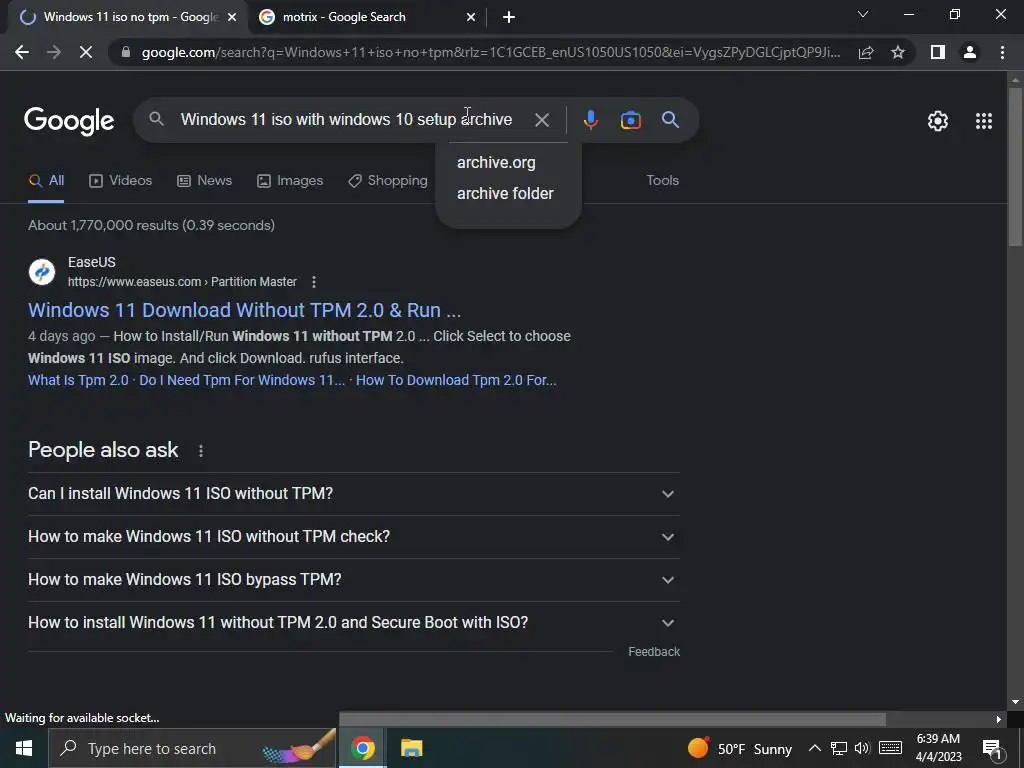Open the Chrome profile menu

[970, 52]
